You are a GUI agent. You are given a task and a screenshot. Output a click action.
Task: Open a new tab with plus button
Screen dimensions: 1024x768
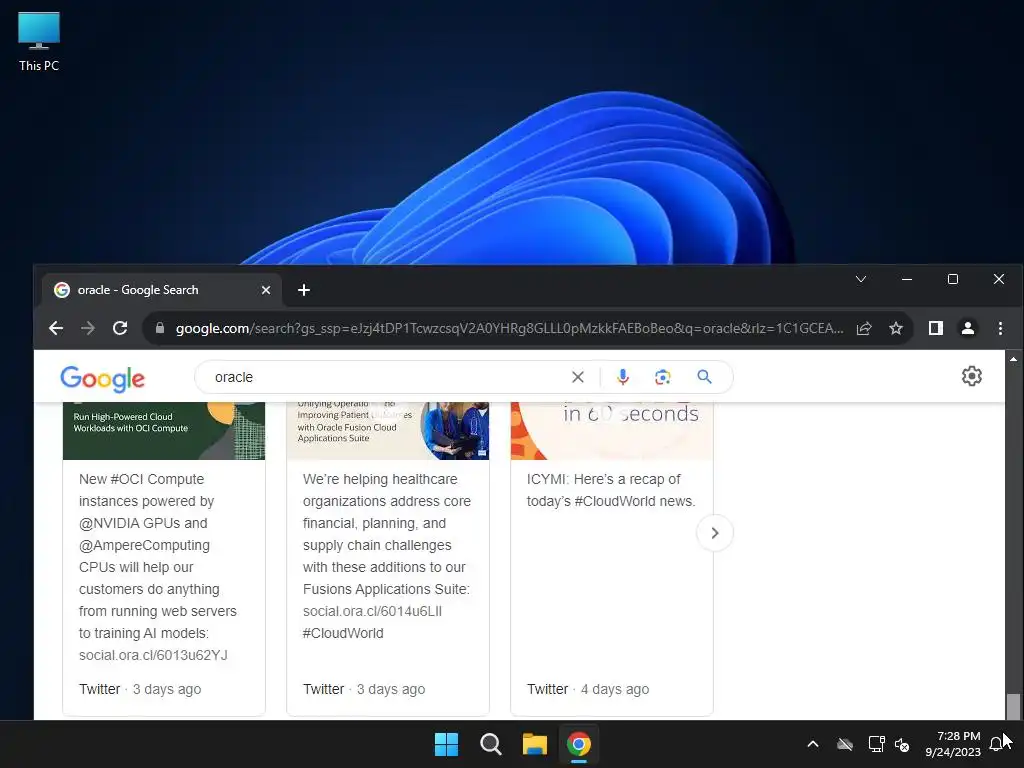click(x=304, y=290)
